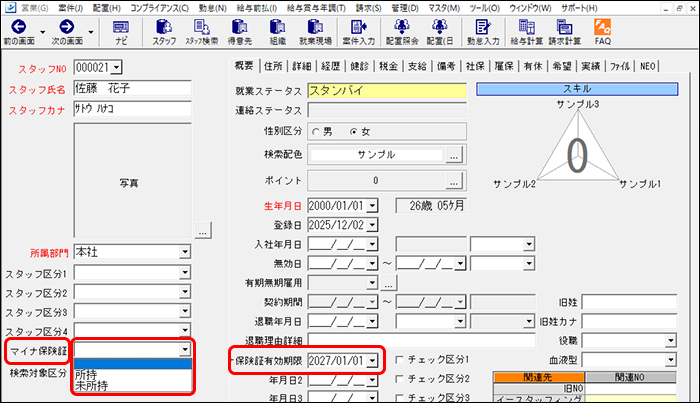Tick the チェック区分1 checkbox
This screenshot has height=403, width=700.
click(400, 359)
